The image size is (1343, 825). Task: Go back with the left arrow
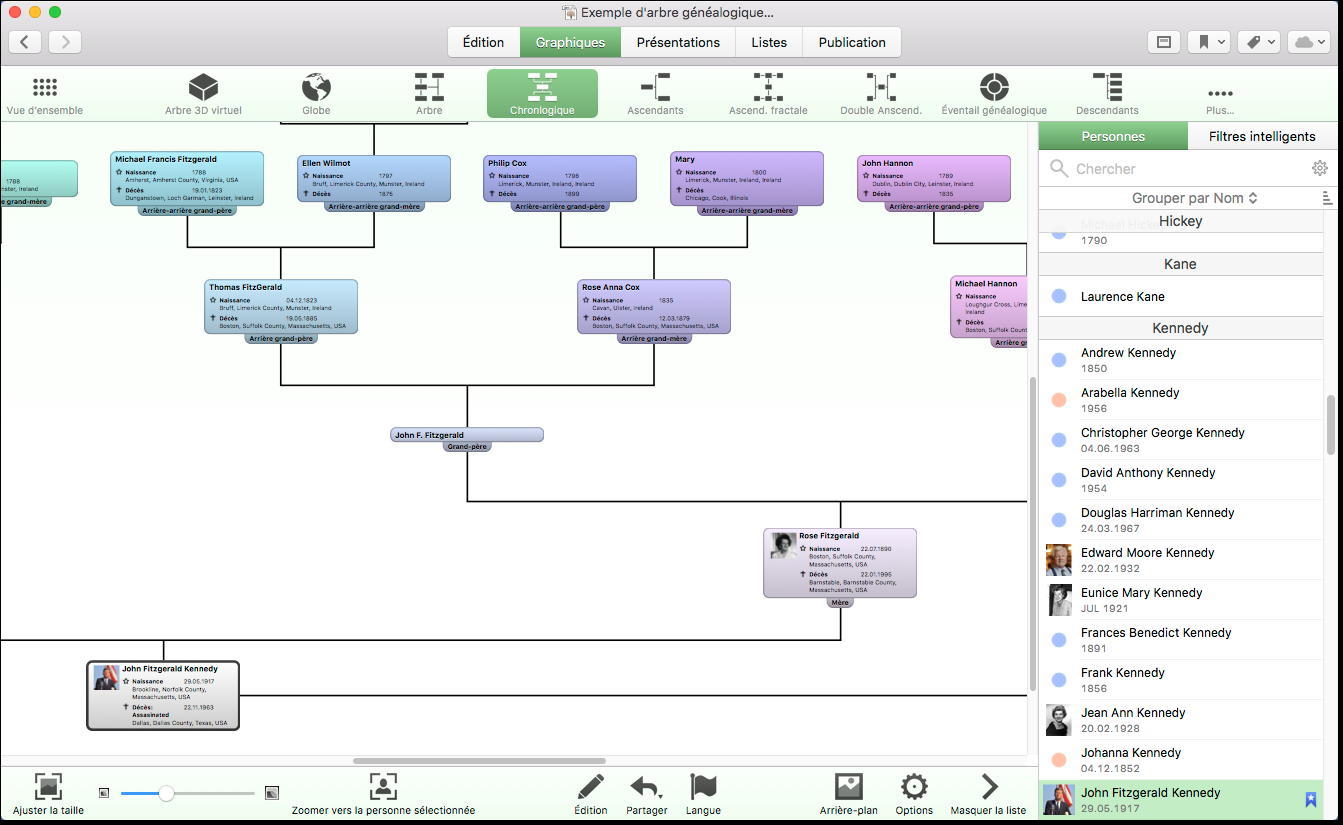pos(25,42)
